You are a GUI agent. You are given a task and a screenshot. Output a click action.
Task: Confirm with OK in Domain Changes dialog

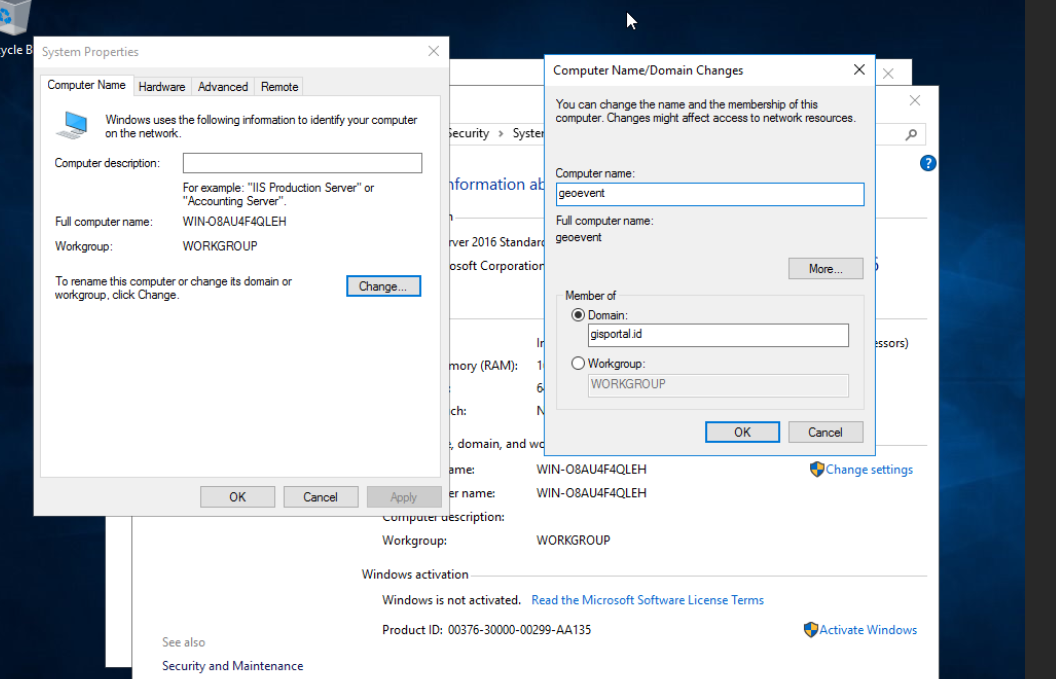pos(742,432)
